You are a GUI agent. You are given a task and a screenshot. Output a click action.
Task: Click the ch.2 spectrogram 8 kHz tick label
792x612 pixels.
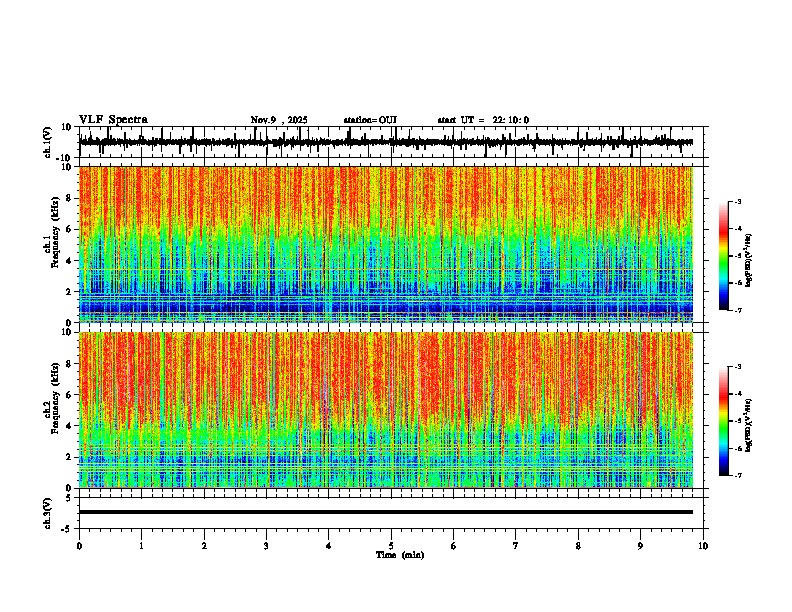click(69, 364)
